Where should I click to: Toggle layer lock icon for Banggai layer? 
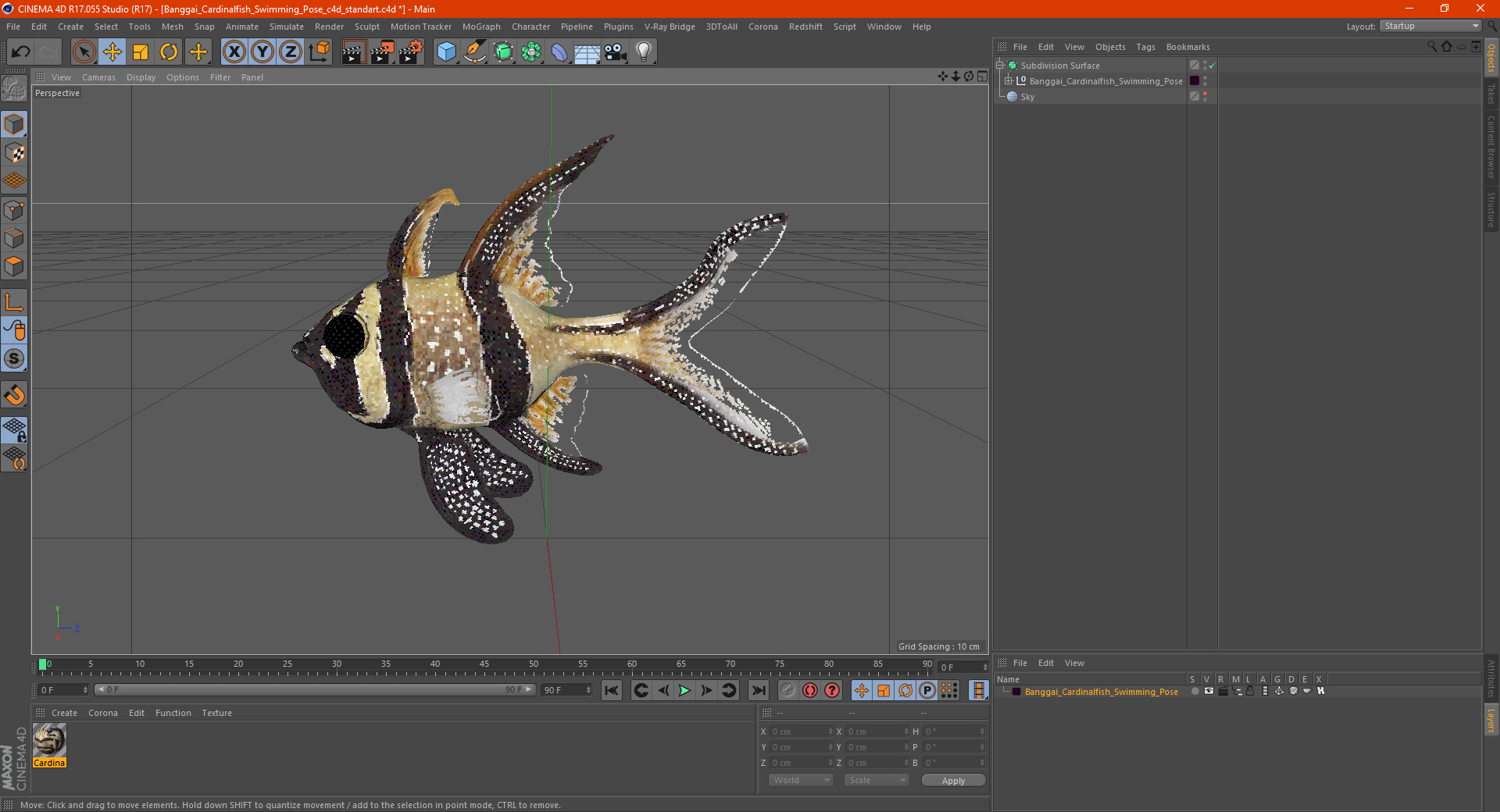(x=1250, y=691)
